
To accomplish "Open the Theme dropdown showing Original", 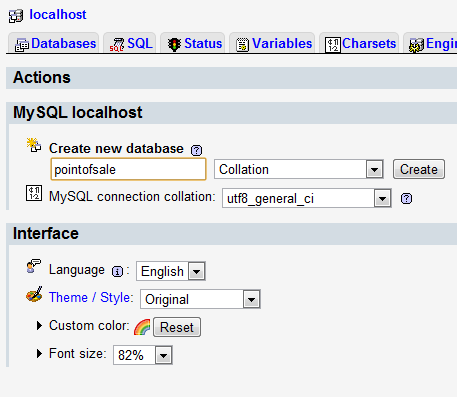I will [x=200, y=299].
